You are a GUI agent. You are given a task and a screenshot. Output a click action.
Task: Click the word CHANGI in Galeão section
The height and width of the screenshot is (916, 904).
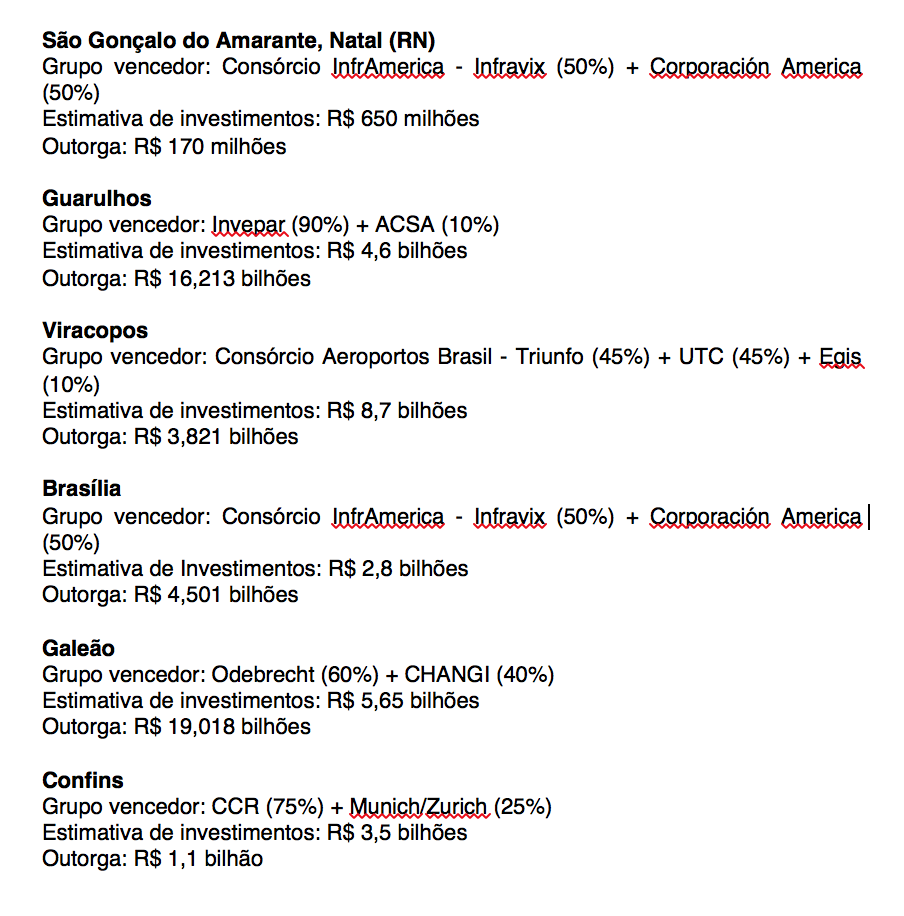tap(447, 675)
